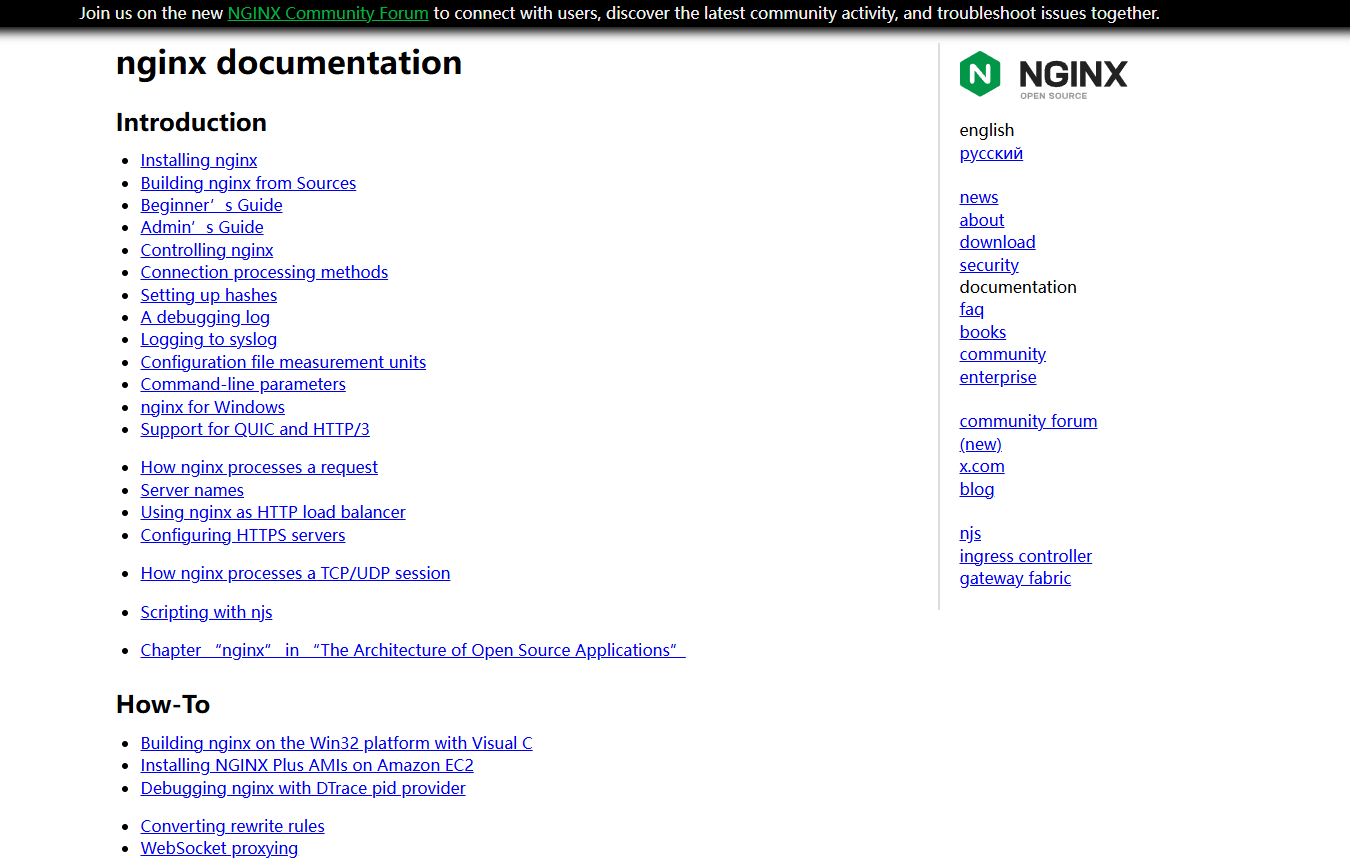Click the 'Introduction' section heading
The image size is (1350, 868).
pyautogui.click(x=191, y=122)
